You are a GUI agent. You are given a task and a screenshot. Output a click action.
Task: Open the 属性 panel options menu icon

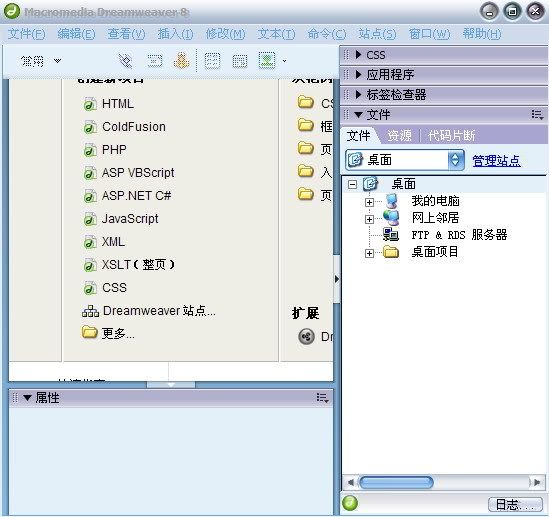point(322,398)
